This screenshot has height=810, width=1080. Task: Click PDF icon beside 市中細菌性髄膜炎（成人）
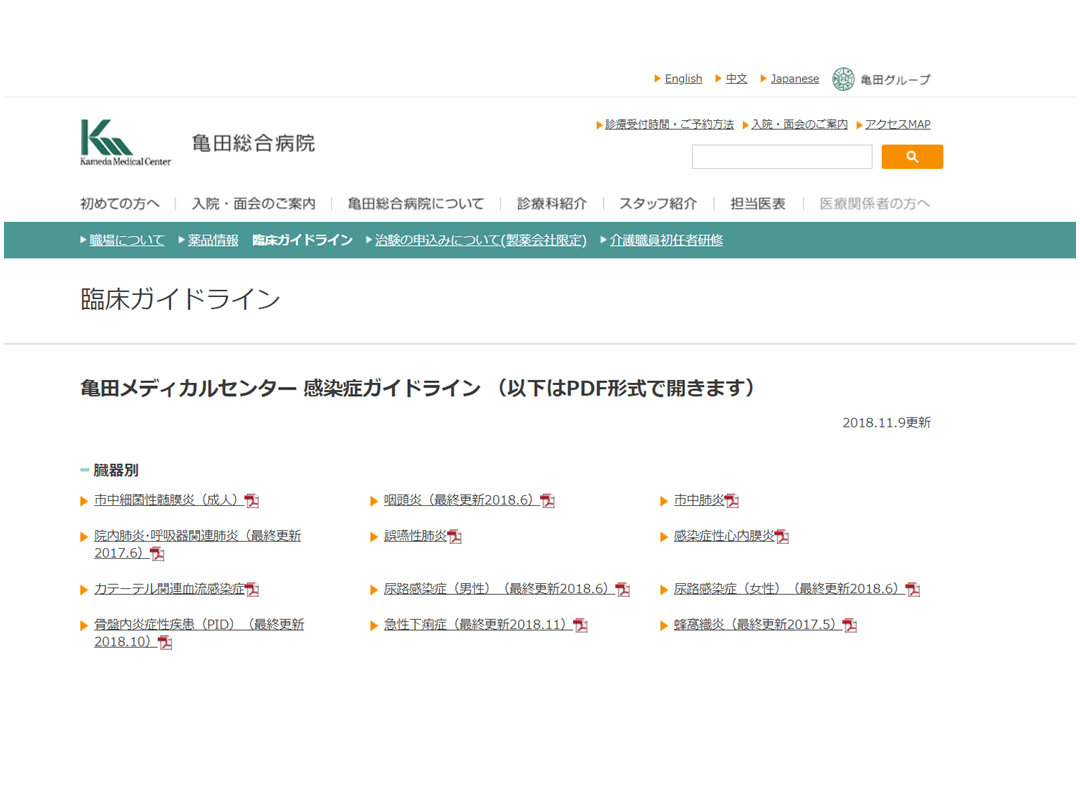(x=252, y=501)
